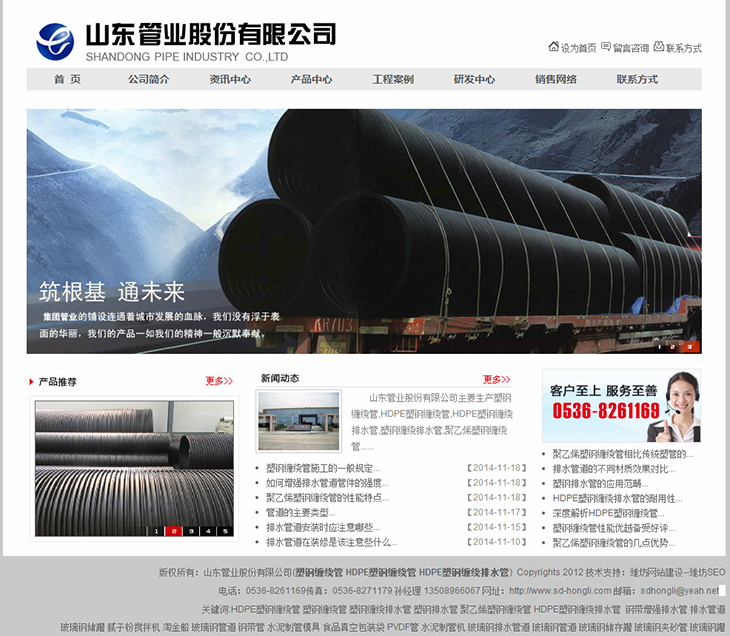Click date 【2014-11-10】 in news list

click(497, 542)
